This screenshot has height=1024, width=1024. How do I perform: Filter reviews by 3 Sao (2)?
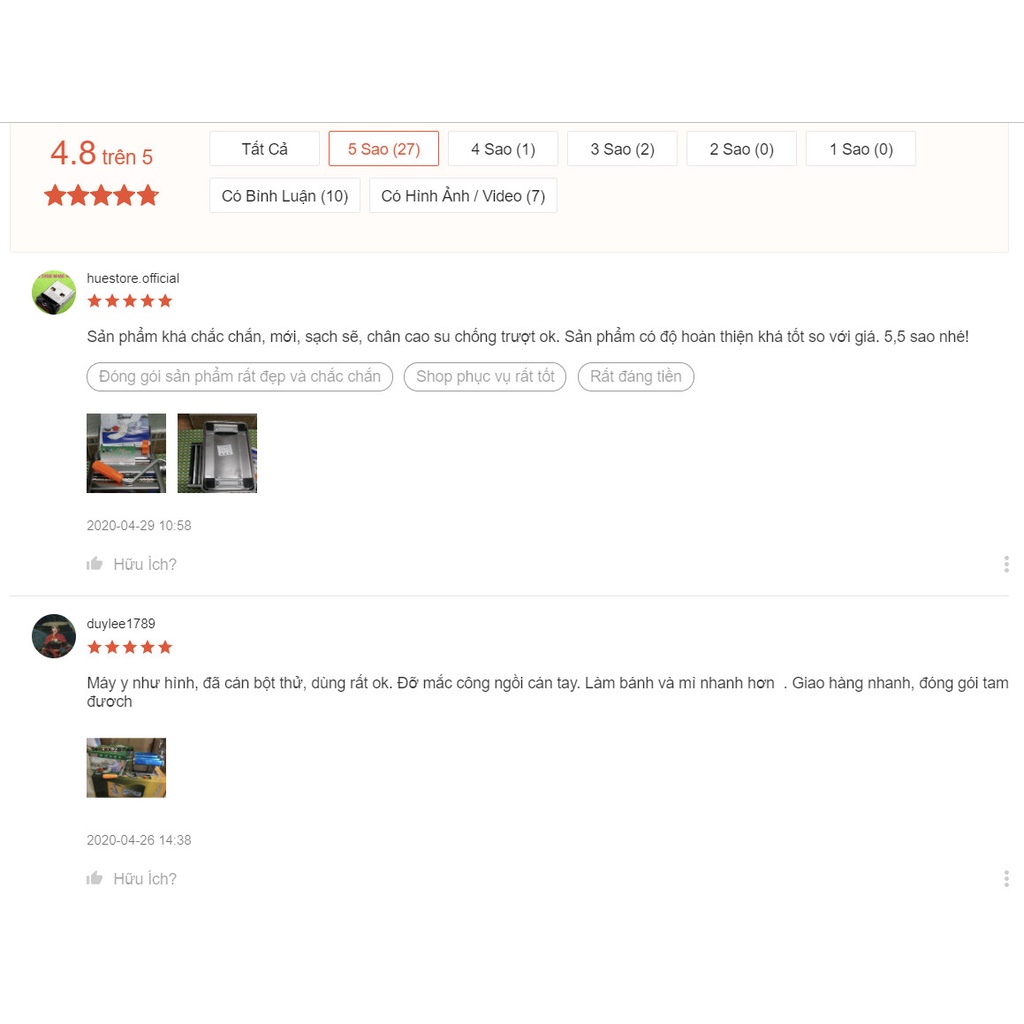[x=622, y=149]
